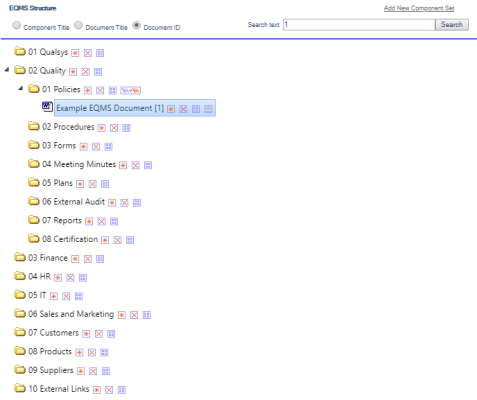Select the Document ID radio button

pos(136,25)
